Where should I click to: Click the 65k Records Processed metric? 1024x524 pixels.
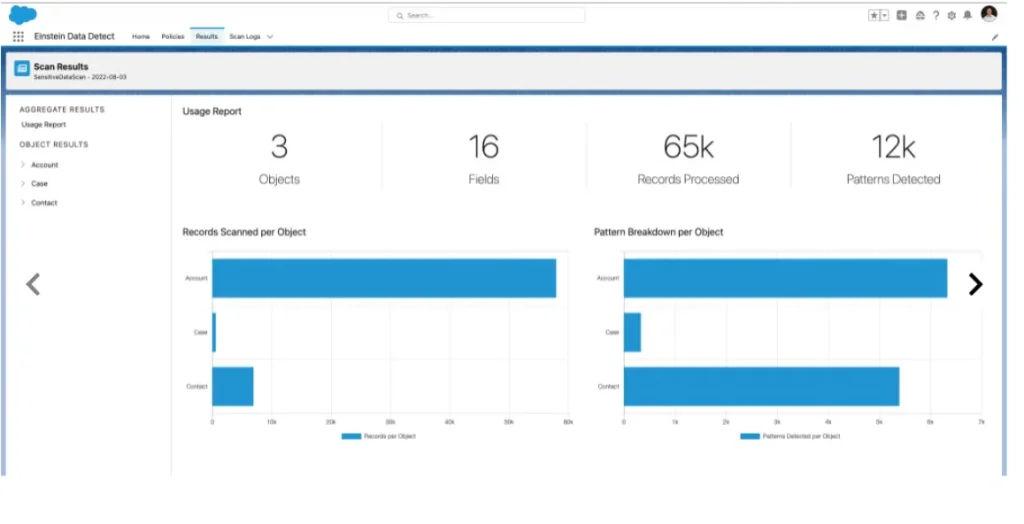(688, 160)
